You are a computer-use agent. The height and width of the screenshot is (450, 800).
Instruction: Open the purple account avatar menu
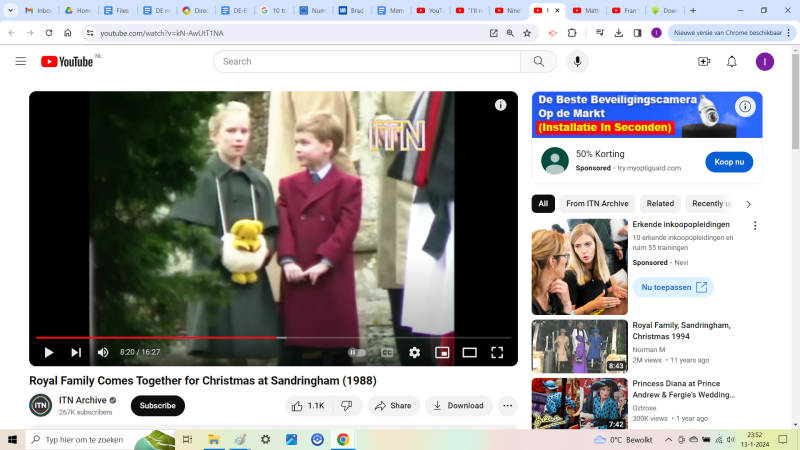point(764,61)
